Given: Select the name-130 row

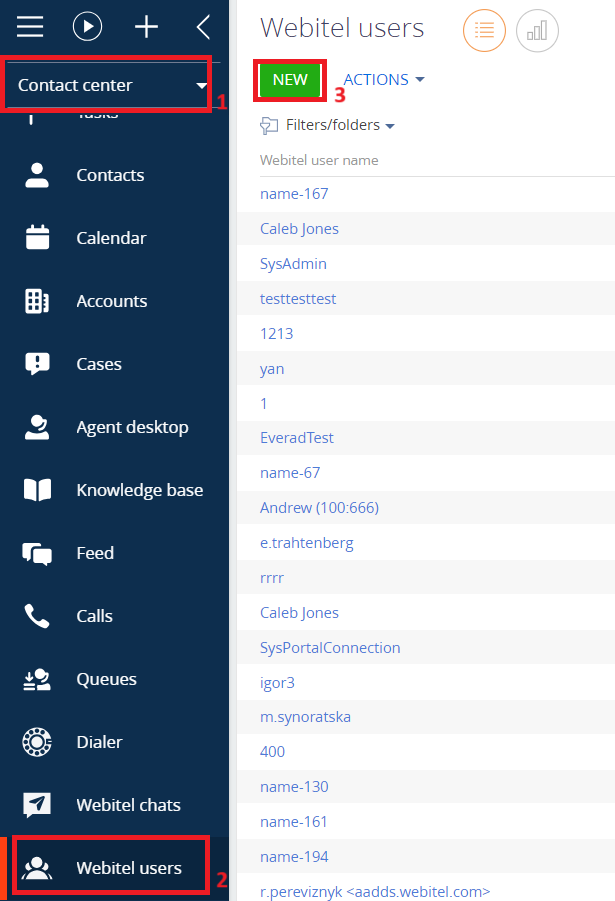Looking at the screenshot, I should 426,787.
